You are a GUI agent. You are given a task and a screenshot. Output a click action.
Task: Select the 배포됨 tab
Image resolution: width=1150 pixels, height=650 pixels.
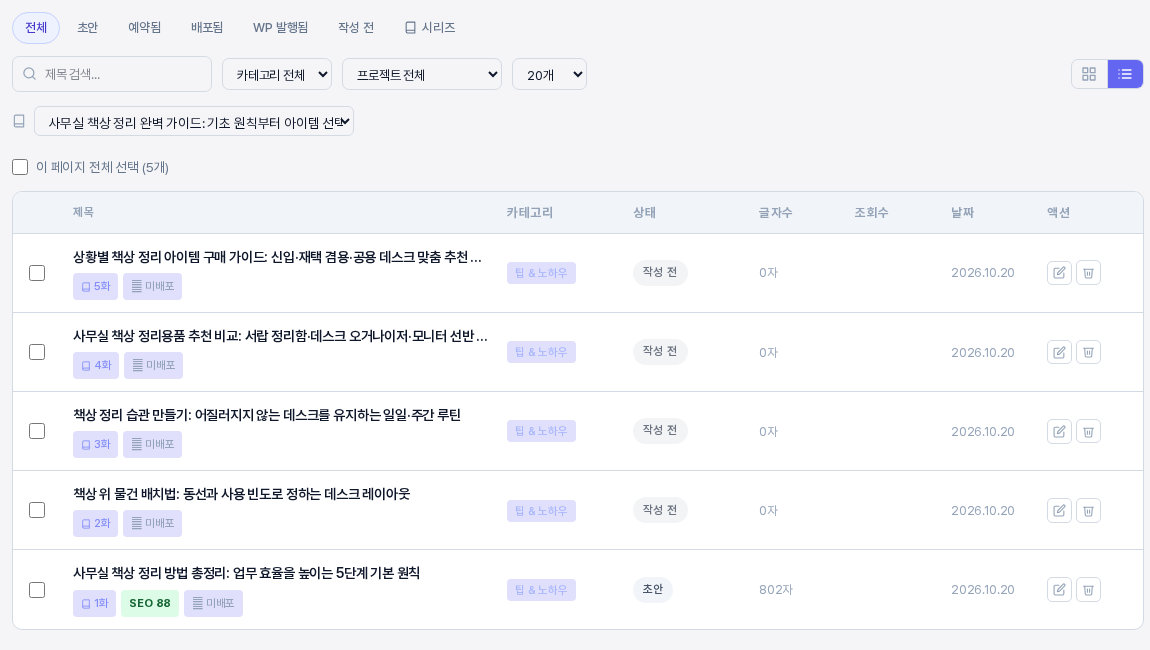tap(207, 28)
